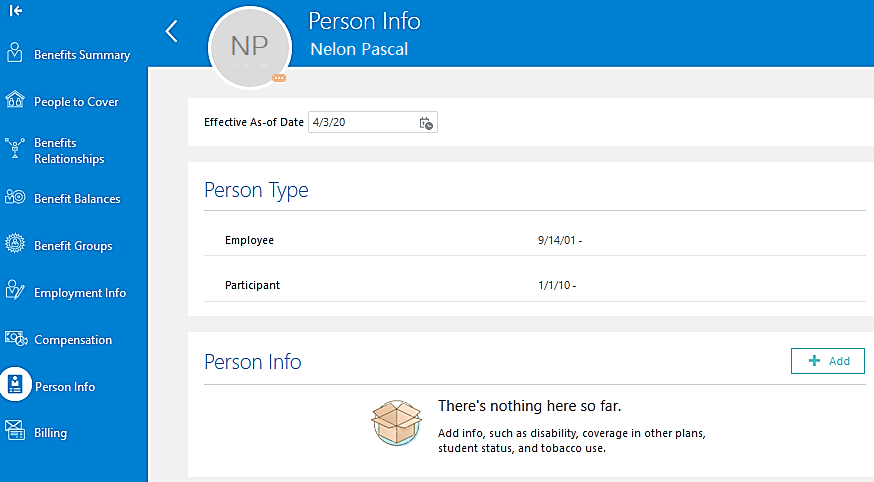The image size is (874, 482).
Task: Click the Add button in Person Info
Action: (x=828, y=361)
